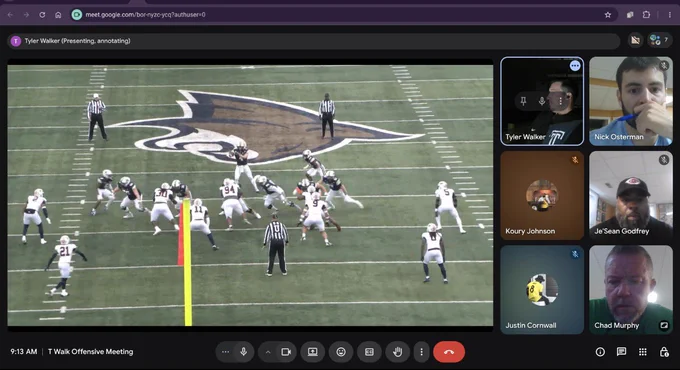Toggle your camera on or off

click(x=286, y=352)
